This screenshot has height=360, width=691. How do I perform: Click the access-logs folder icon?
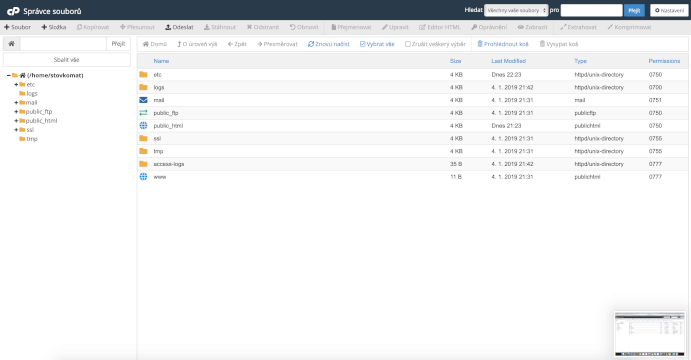click(x=143, y=164)
